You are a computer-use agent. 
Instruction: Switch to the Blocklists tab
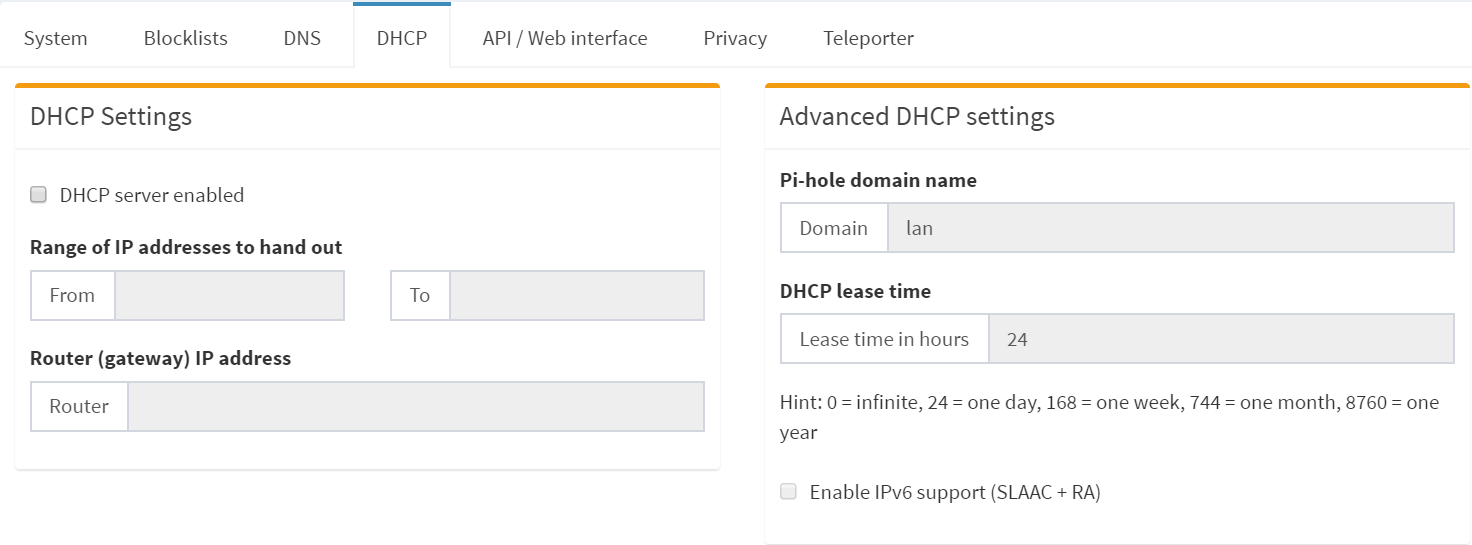pos(186,38)
